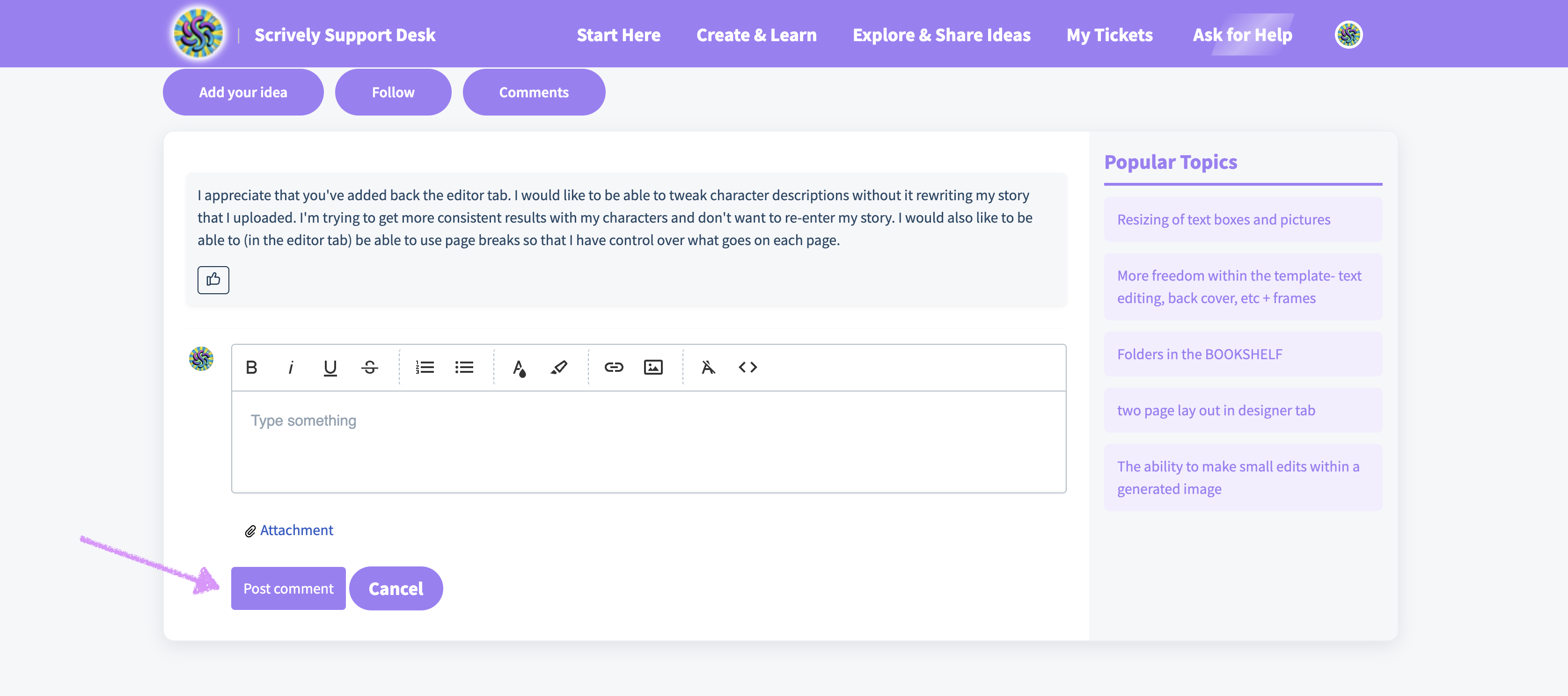Switch to code view in the editor
The height and width of the screenshot is (696, 1568).
click(747, 368)
